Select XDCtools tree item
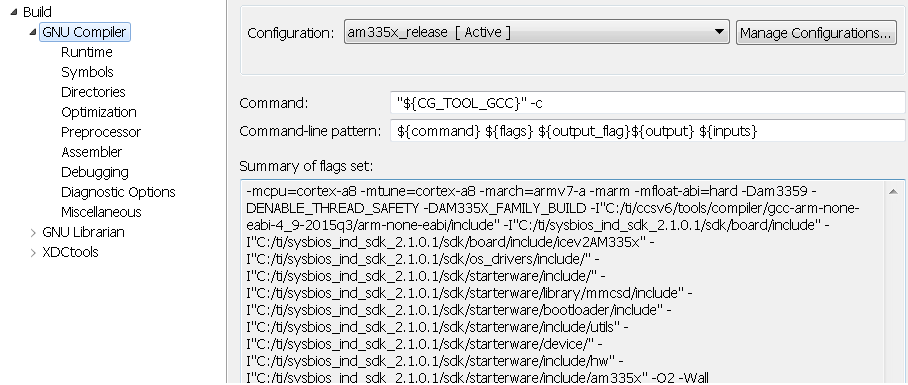Viewport: 908px width, 385px height. [70, 252]
